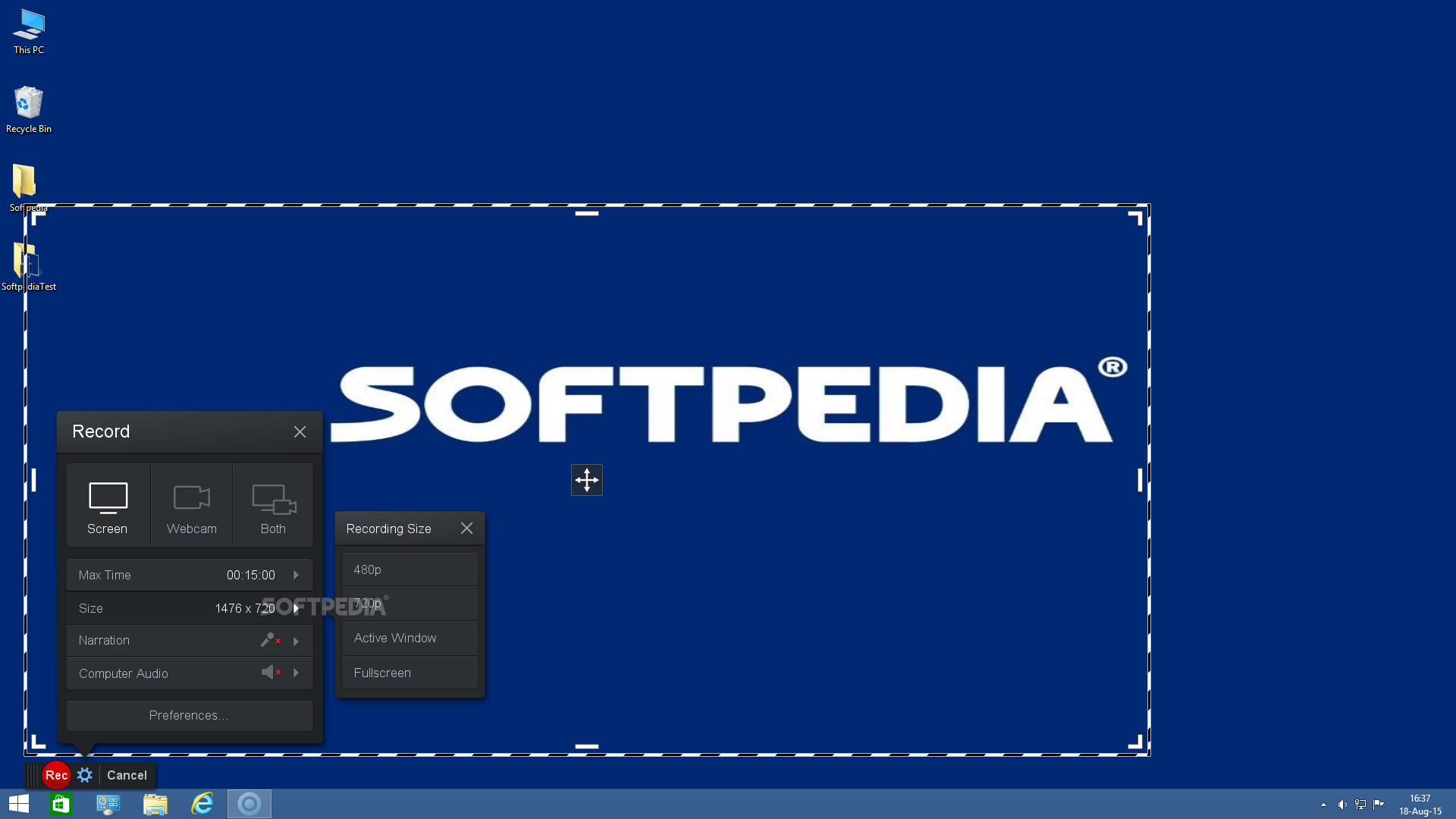Image resolution: width=1456 pixels, height=819 pixels.
Task: Click the bottom edge middle capture handle
Action: click(587, 746)
